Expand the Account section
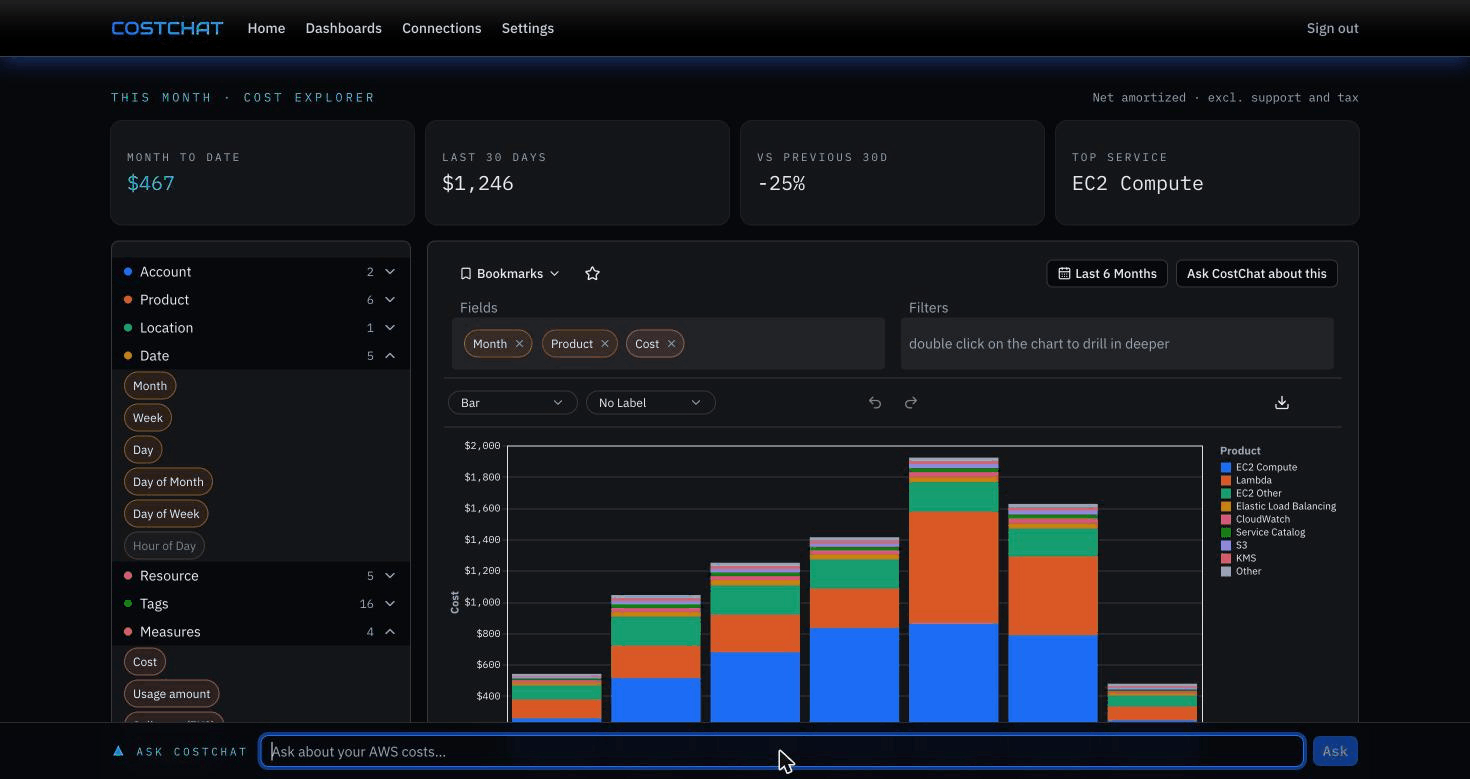Viewport: 1470px width, 779px height. click(x=260, y=271)
